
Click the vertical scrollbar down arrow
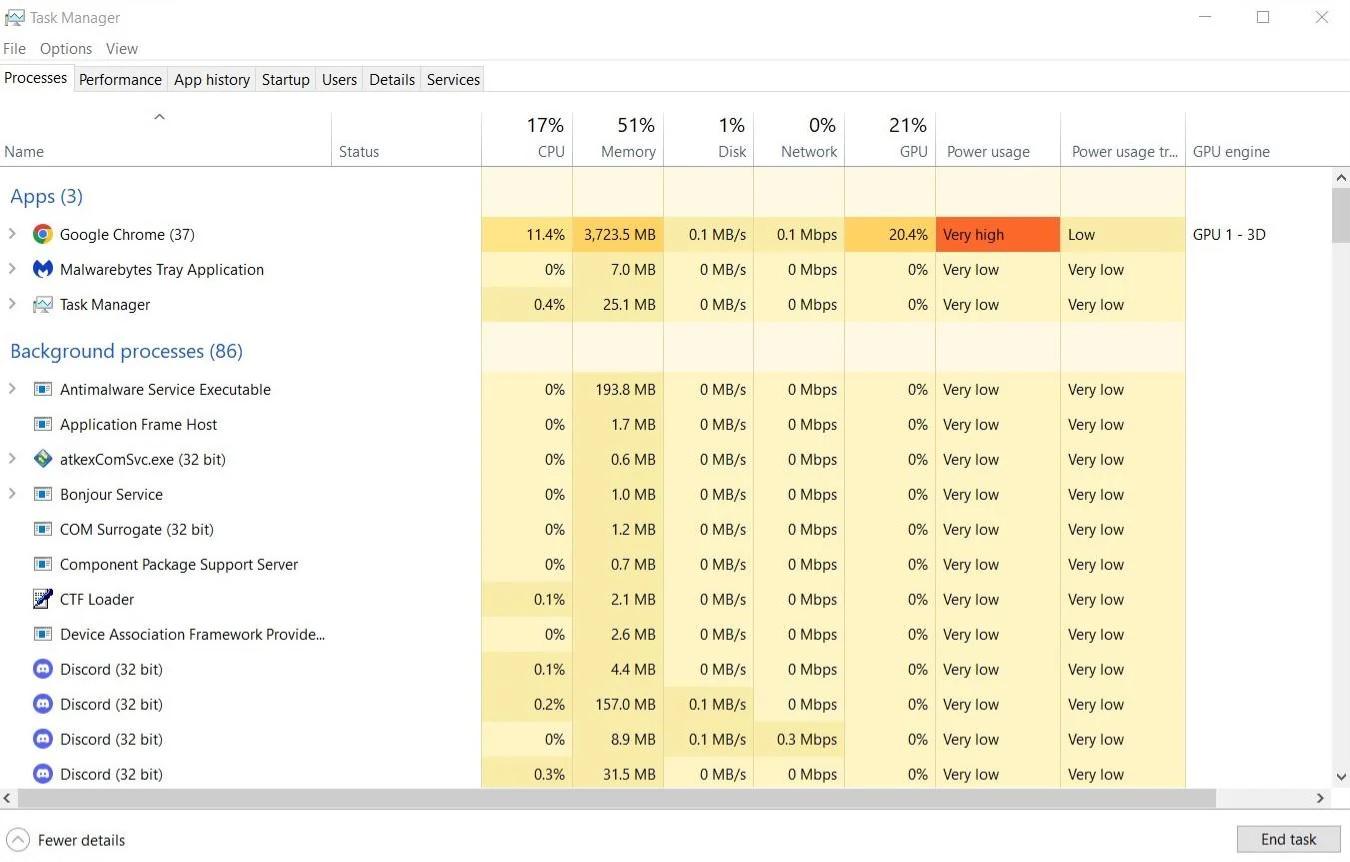[1341, 777]
